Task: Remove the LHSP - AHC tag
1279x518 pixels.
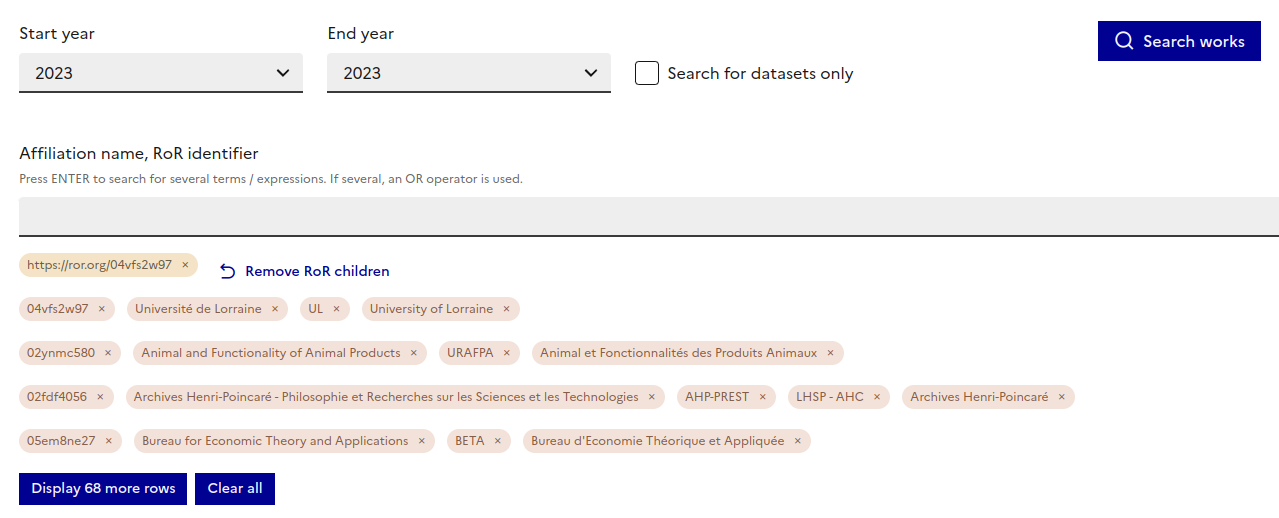Action: click(x=877, y=397)
